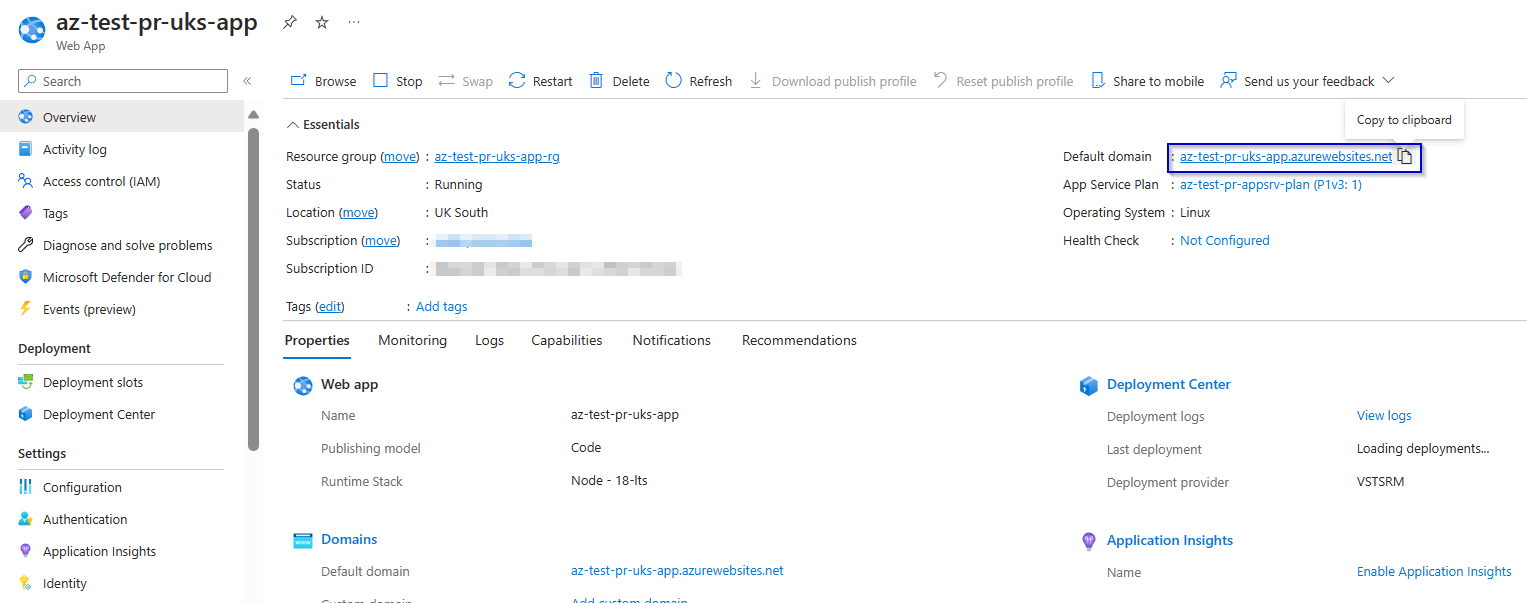1527x603 pixels.
Task: Switch to the Notifications tab
Action: tap(672, 340)
